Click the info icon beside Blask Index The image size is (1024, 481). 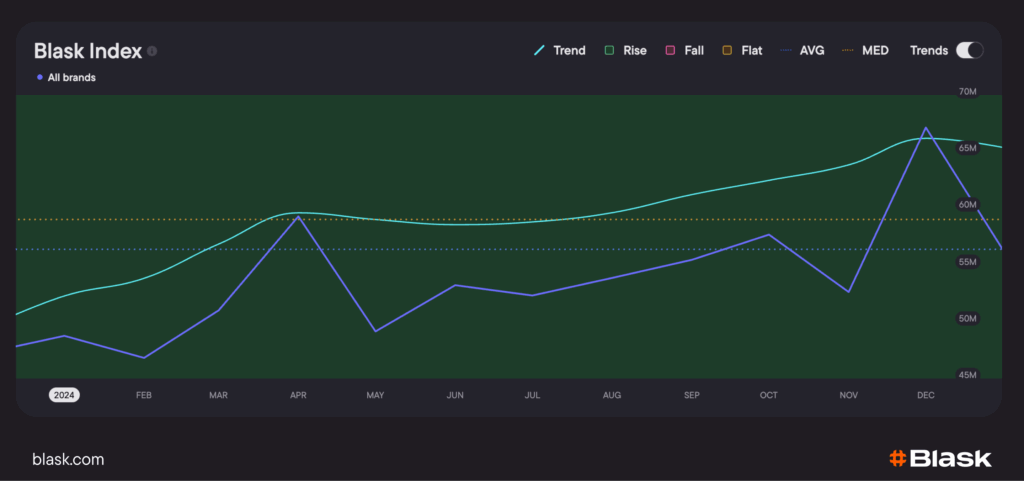coord(152,51)
